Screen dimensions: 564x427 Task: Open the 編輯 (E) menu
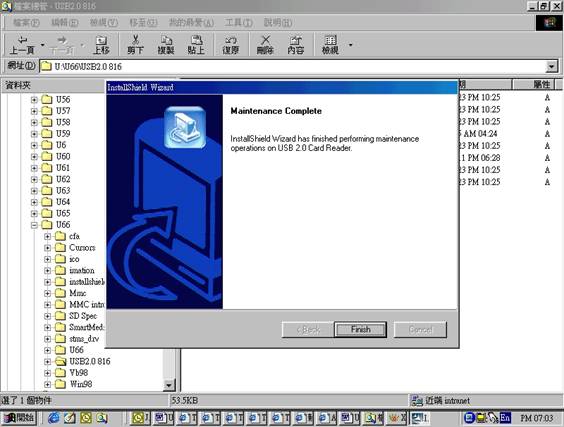tap(65, 23)
